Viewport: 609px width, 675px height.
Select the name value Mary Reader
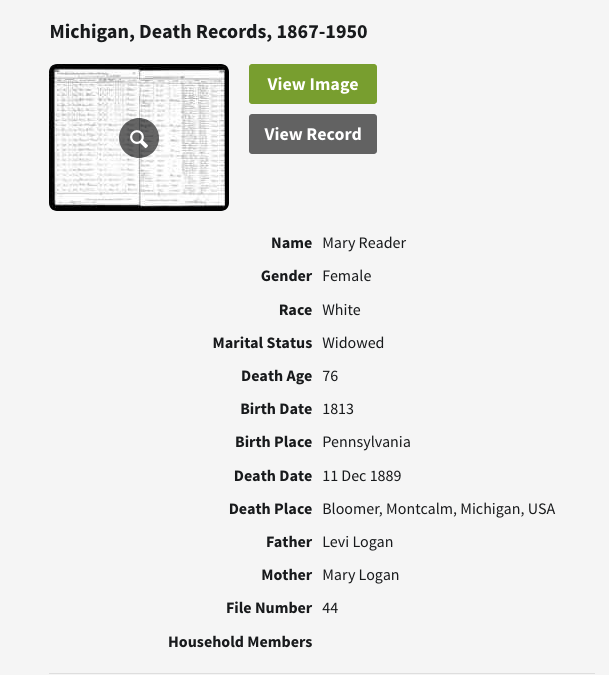(364, 243)
